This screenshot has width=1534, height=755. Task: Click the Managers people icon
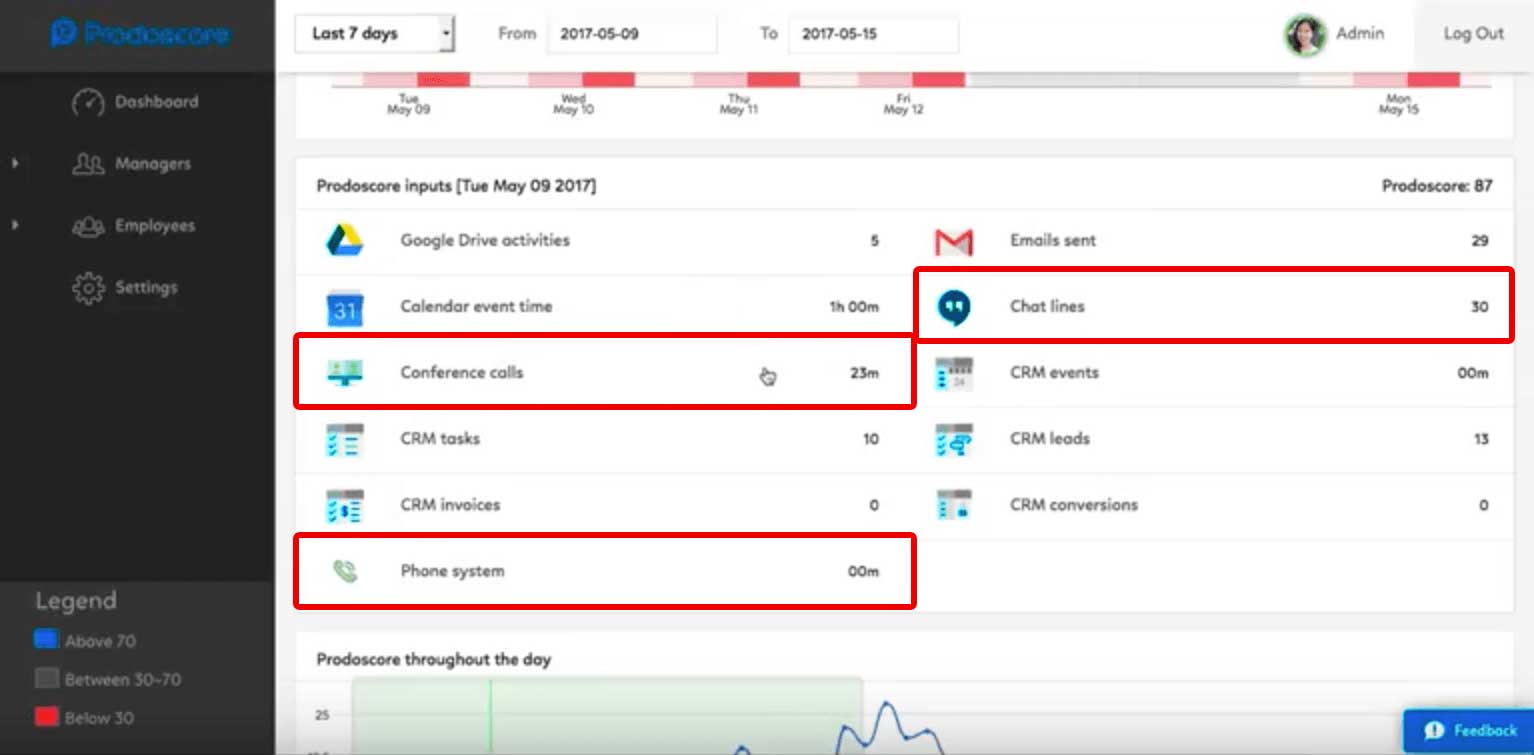pyautogui.click(x=88, y=164)
